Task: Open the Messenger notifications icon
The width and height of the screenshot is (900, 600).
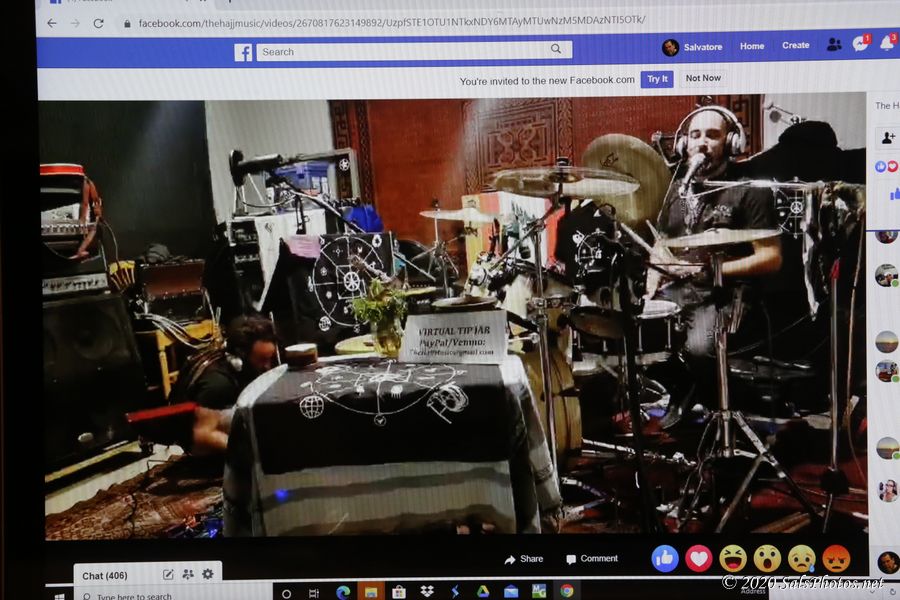Action: coord(860,44)
